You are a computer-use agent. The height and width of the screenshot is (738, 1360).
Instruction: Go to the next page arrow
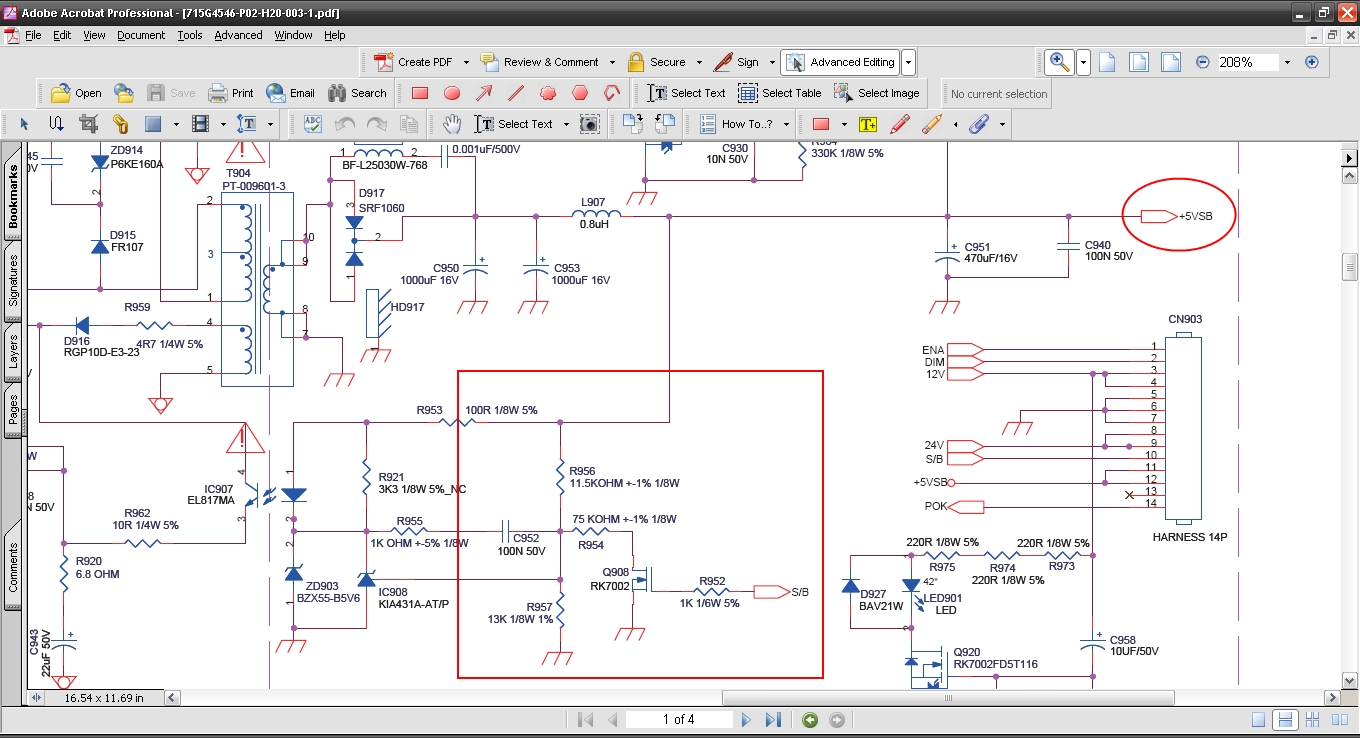pyautogui.click(x=745, y=719)
